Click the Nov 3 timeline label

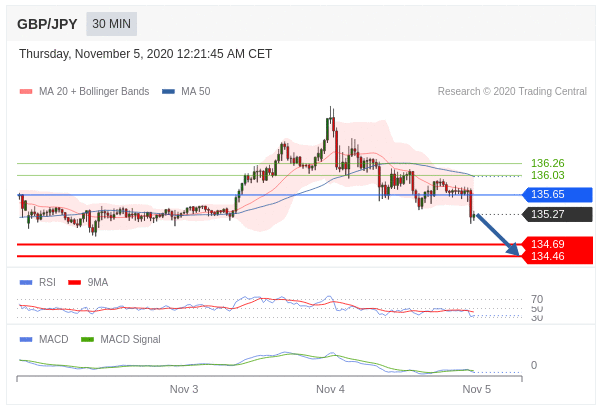[x=184, y=389]
